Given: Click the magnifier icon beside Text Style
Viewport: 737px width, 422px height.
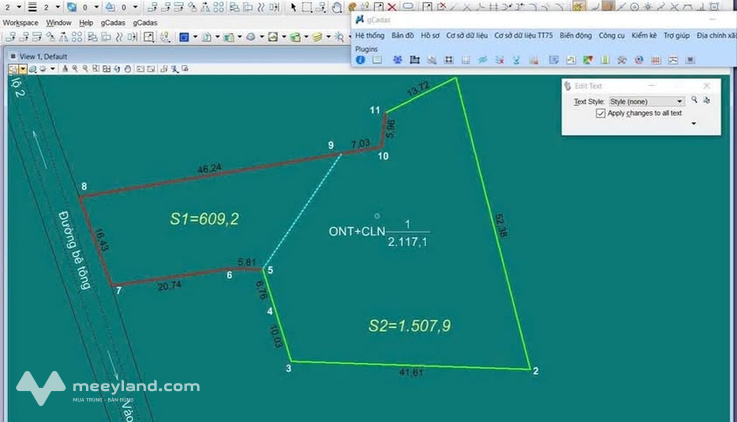Looking at the screenshot, I should 694,100.
